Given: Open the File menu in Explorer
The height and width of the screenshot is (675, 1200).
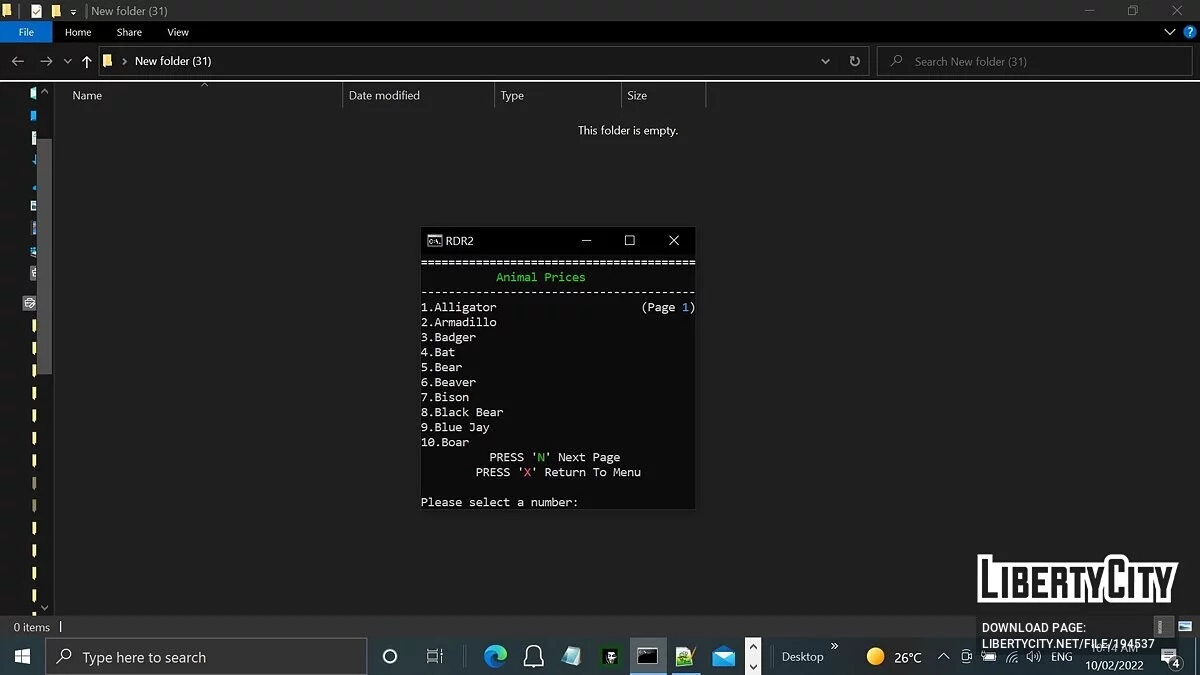Looking at the screenshot, I should tap(26, 32).
